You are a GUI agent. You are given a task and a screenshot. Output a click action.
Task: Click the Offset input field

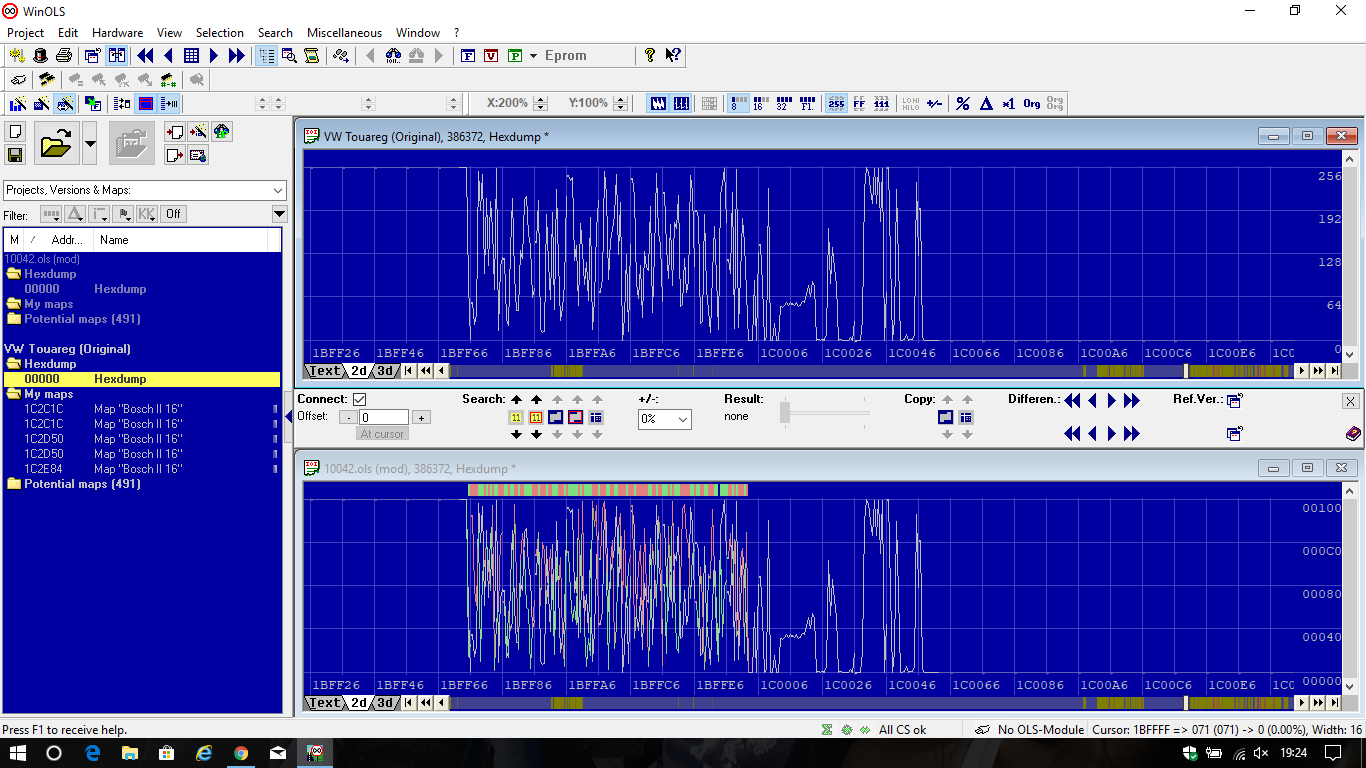pyautogui.click(x=383, y=418)
